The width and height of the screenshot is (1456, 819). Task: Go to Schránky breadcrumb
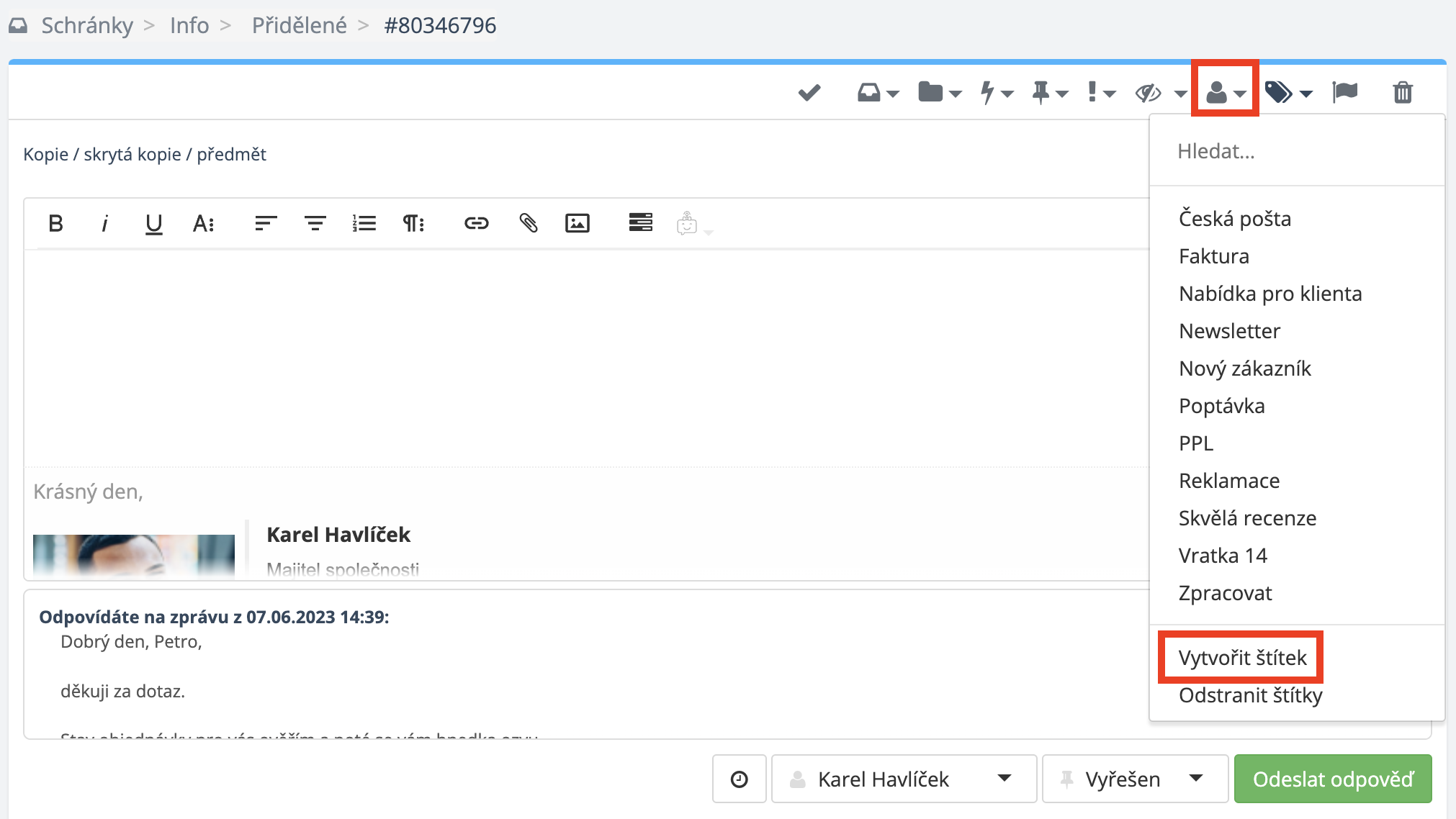[87, 26]
